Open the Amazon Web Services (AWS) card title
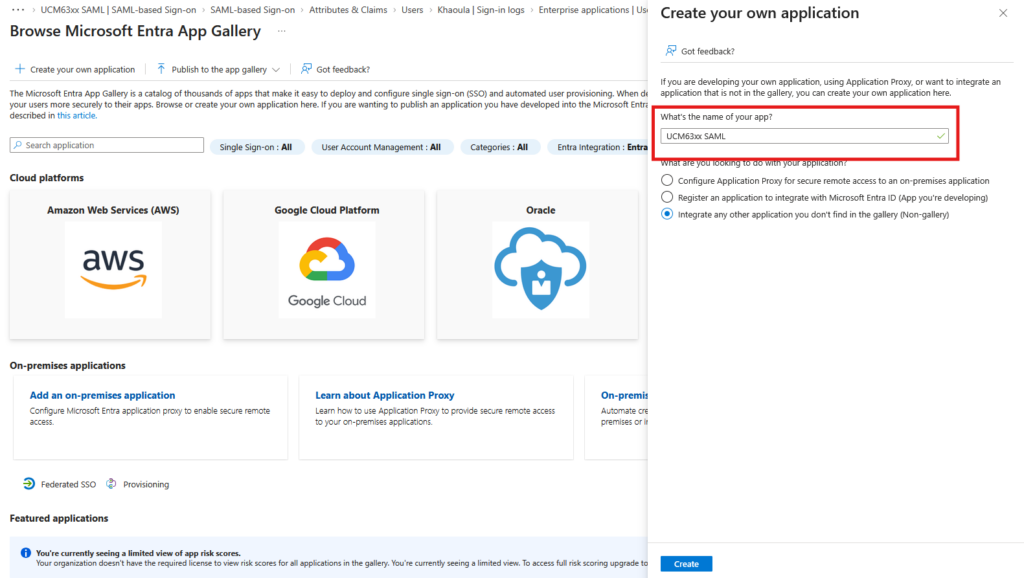This screenshot has width=1024, height=578. click(x=113, y=210)
